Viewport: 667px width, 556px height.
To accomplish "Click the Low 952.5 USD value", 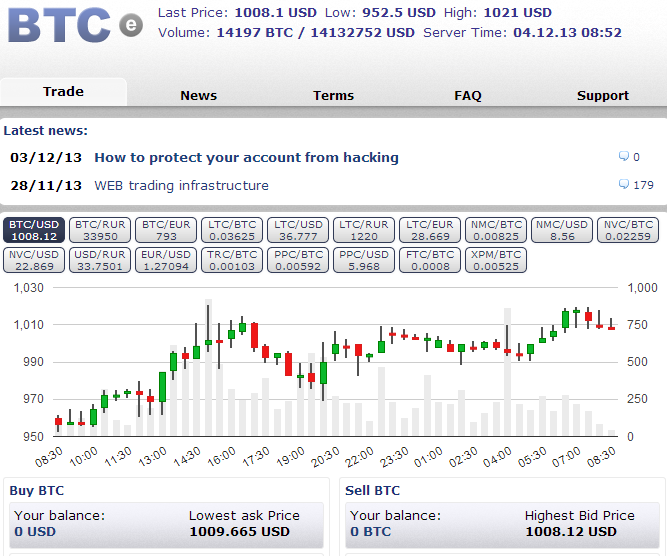I will 399,13.
